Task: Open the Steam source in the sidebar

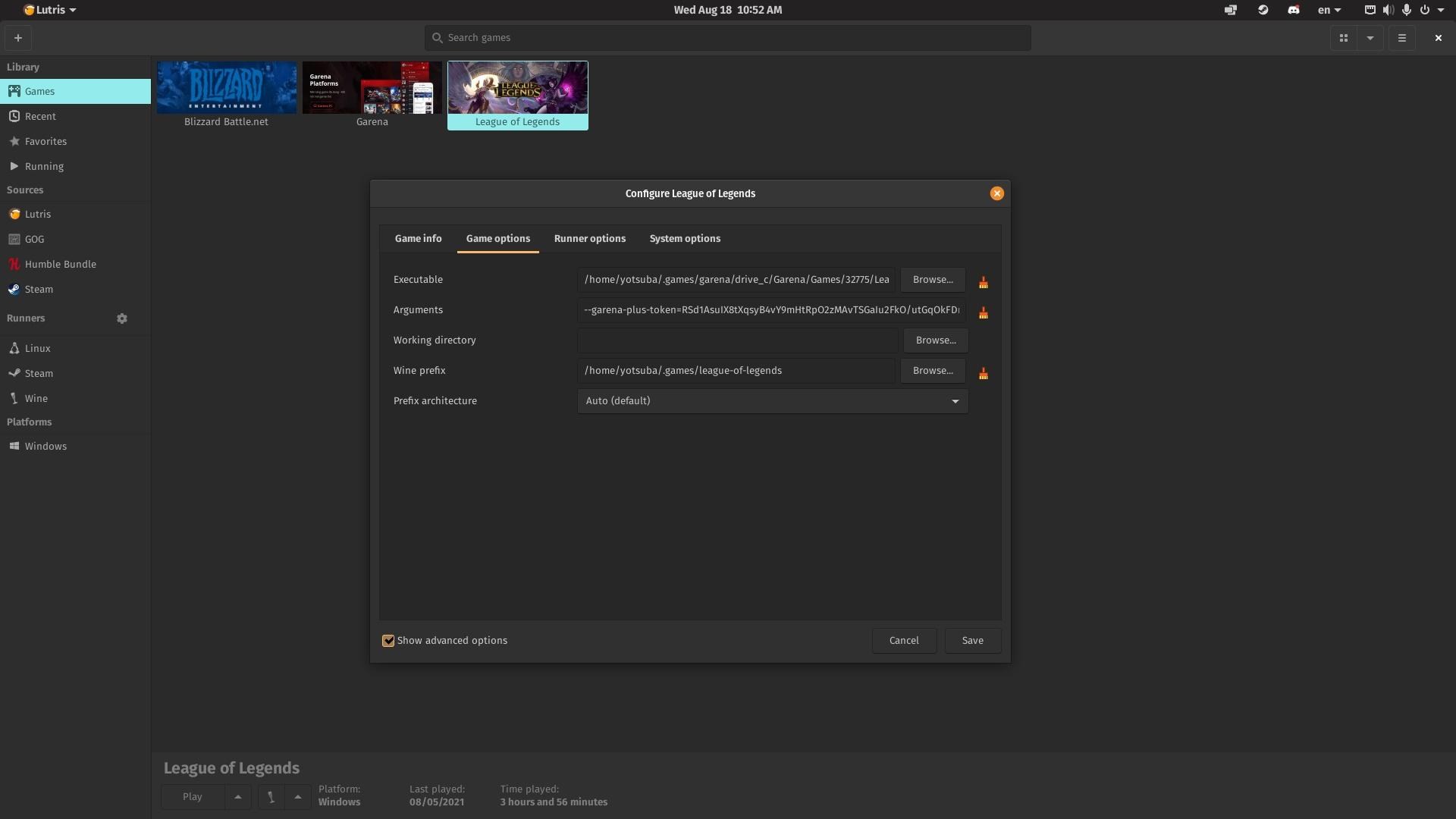Action: (39, 290)
